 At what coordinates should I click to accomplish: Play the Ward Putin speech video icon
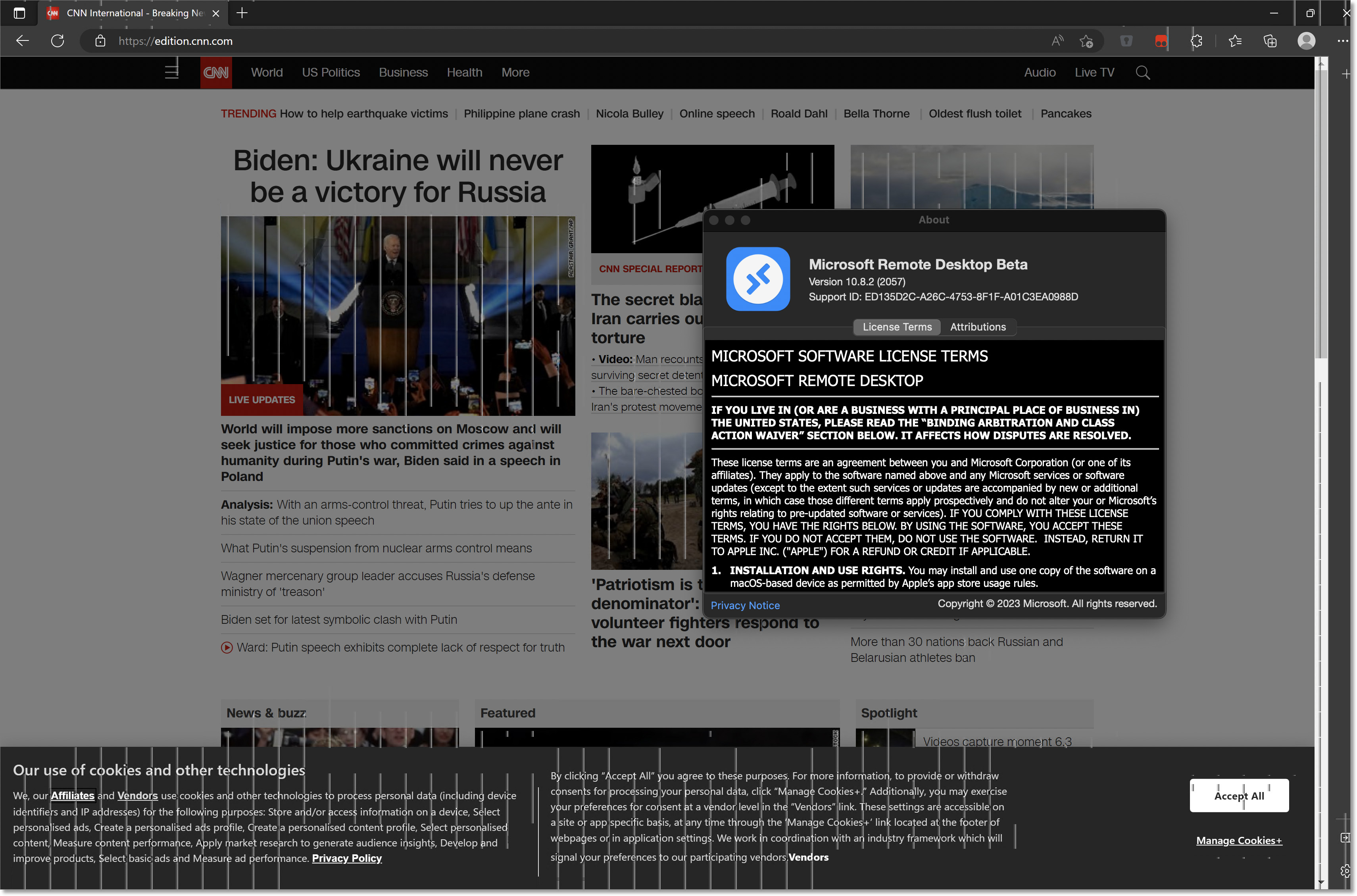coord(226,648)
